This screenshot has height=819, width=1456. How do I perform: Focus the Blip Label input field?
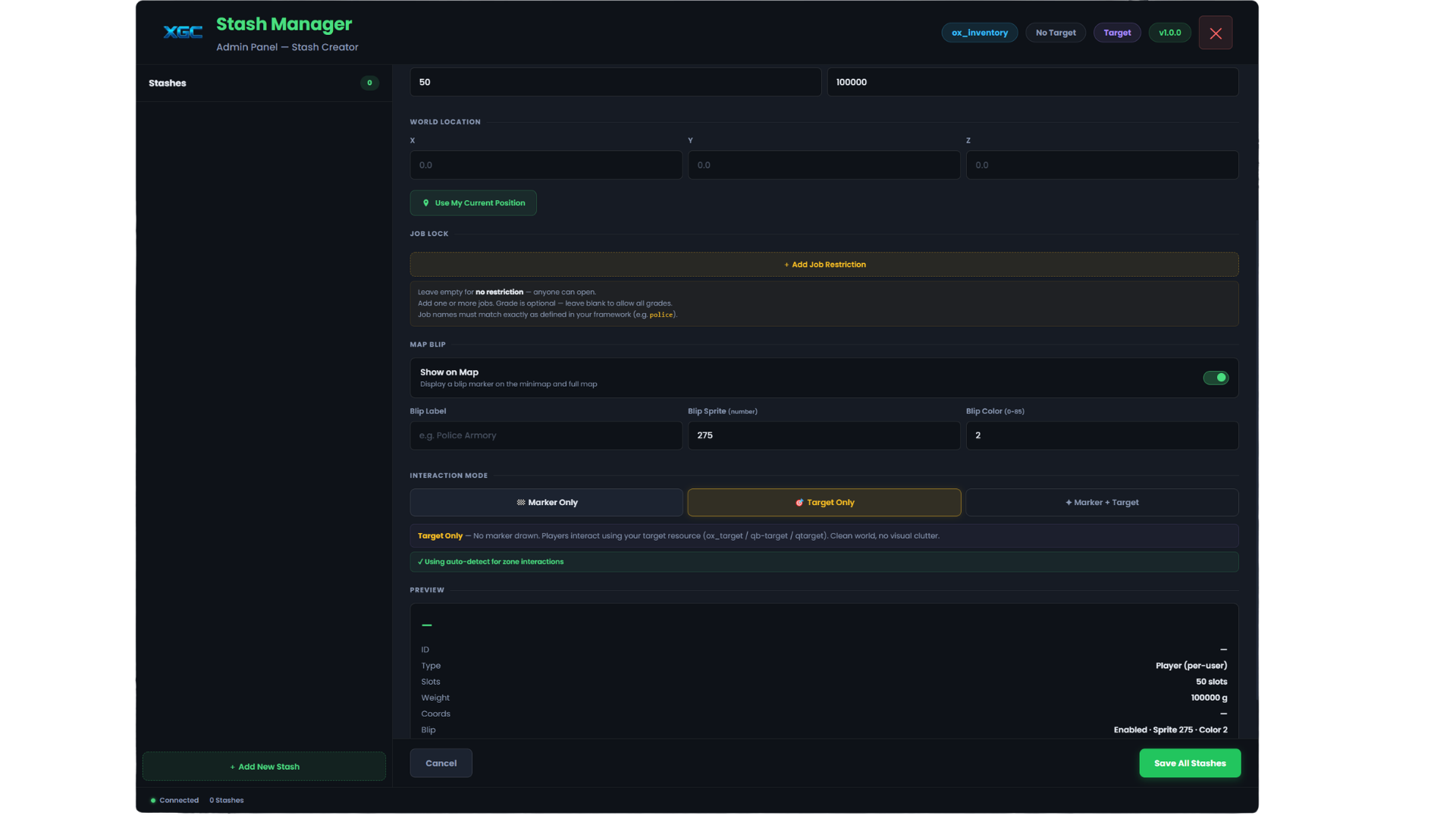(x=546, y=435)
